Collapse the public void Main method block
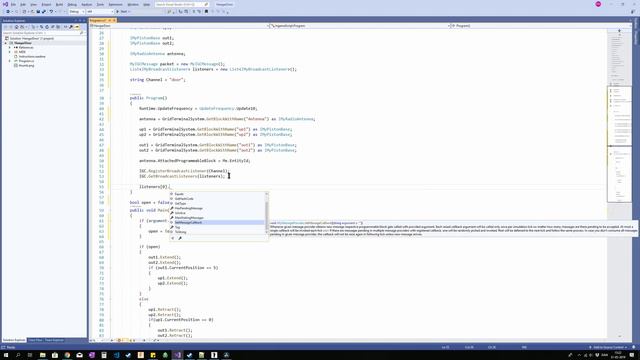The image size is (640, 360). point(110,210)
